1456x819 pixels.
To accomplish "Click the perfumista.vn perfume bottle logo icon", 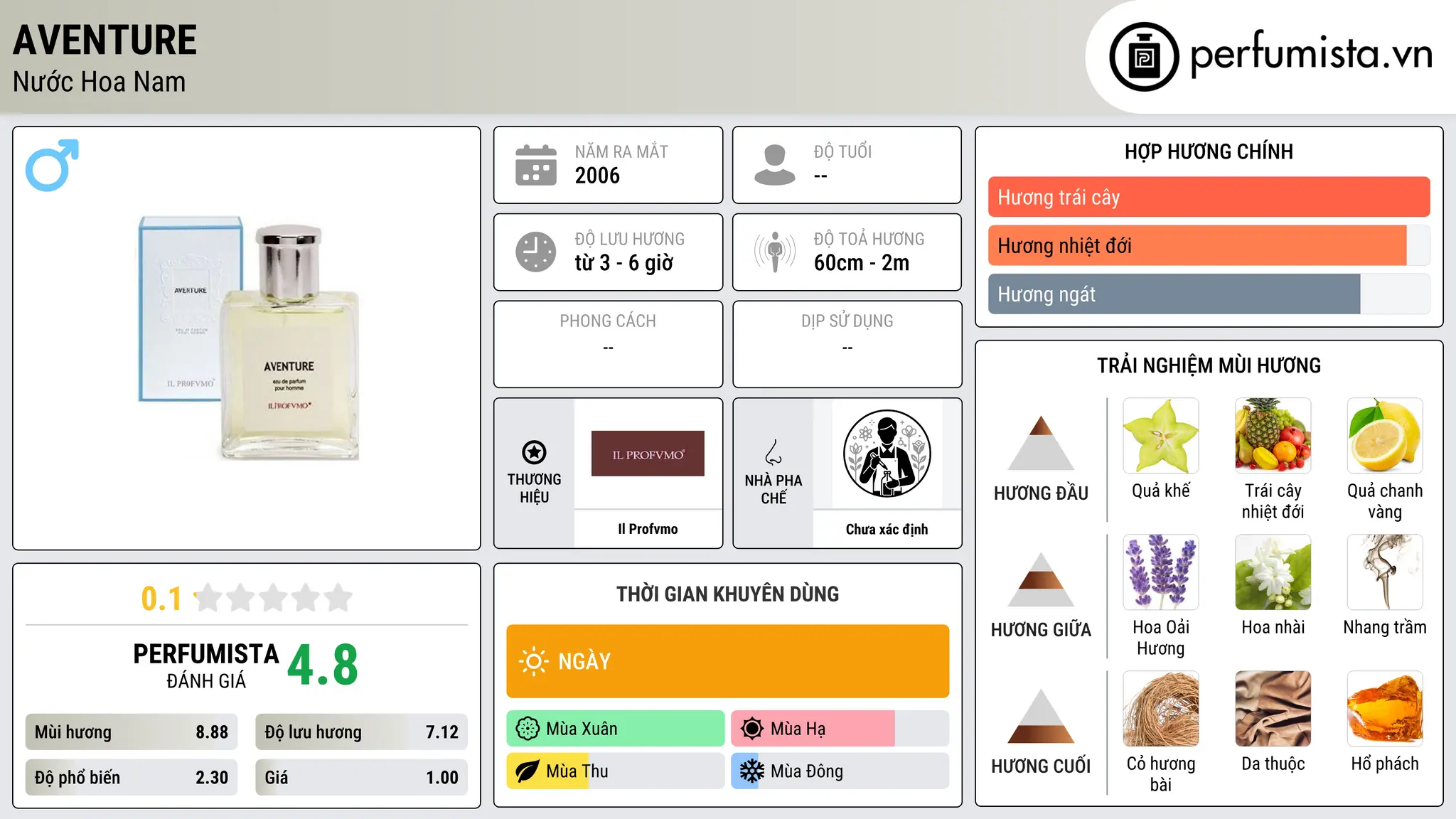I will coord(1144,57).
